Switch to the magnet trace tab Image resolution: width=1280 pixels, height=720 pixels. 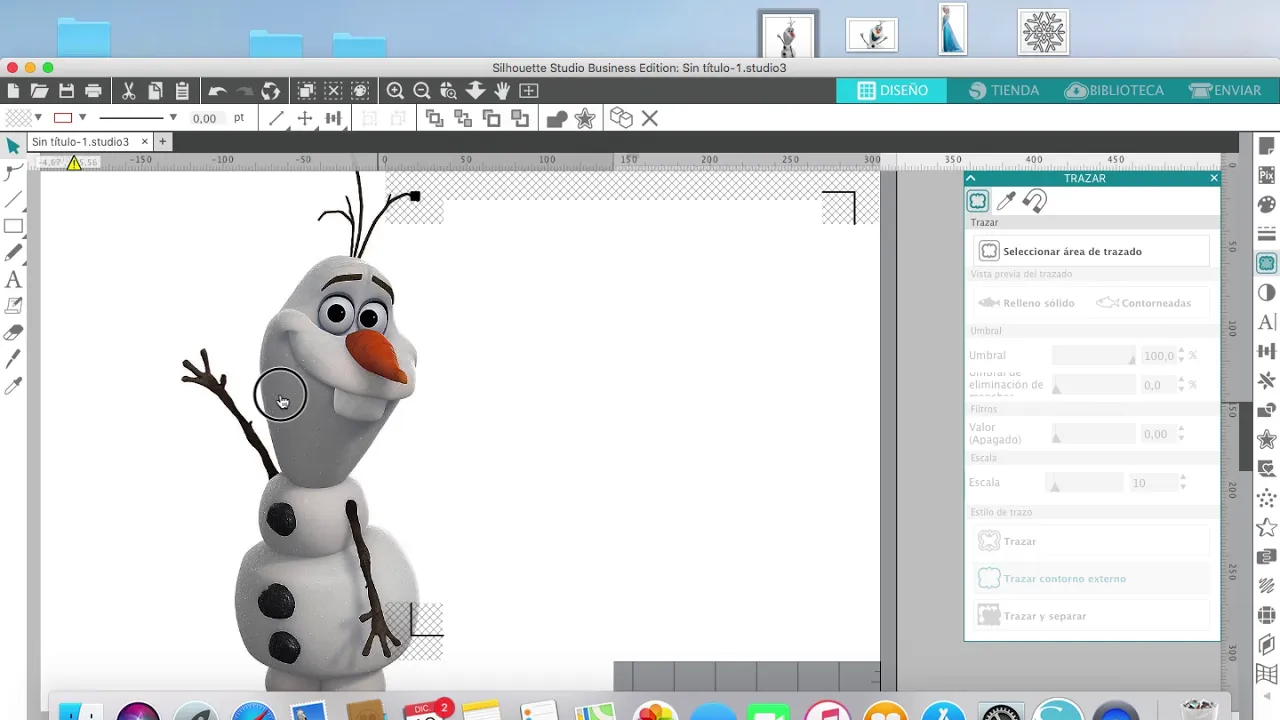1034,201
